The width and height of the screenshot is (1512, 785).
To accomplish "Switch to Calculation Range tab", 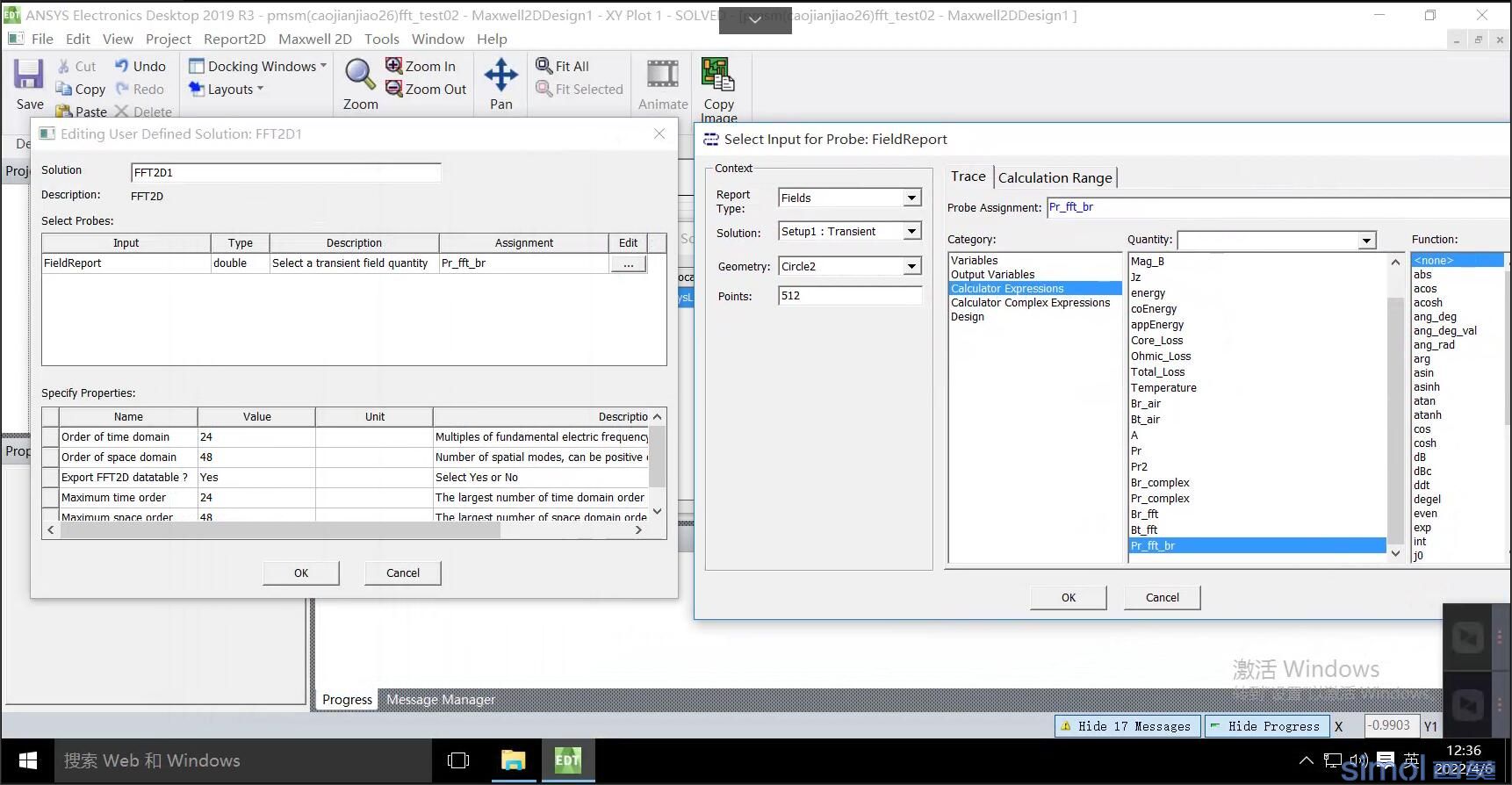I will tap(1055, 177).
